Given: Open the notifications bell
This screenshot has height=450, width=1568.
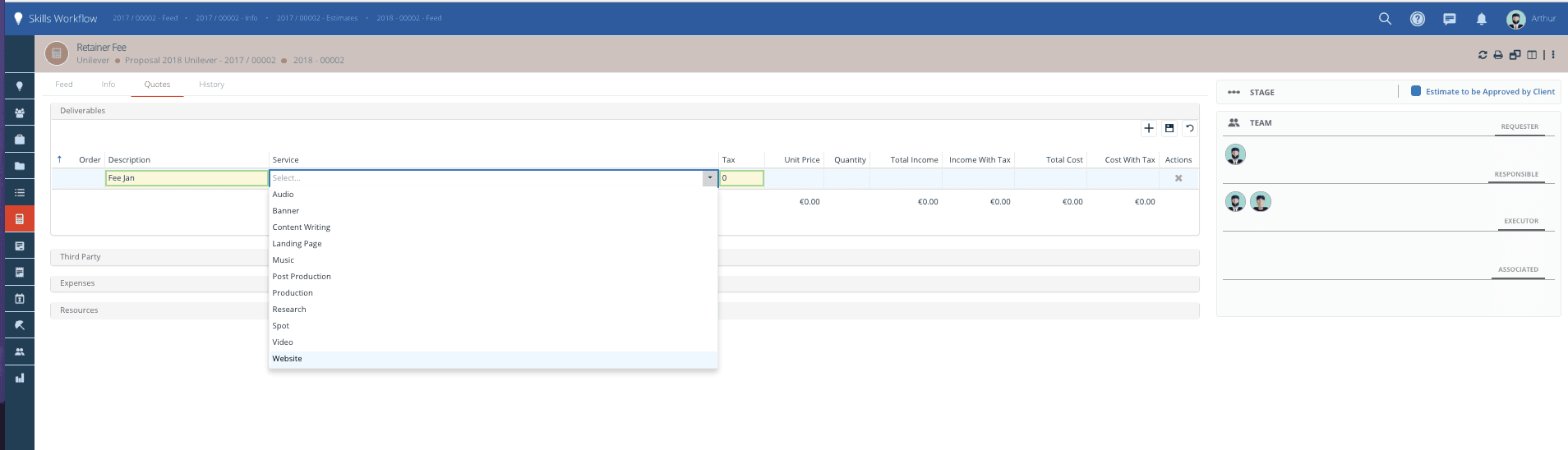Looking at the screenshot, I should (x=1482, y=18).
